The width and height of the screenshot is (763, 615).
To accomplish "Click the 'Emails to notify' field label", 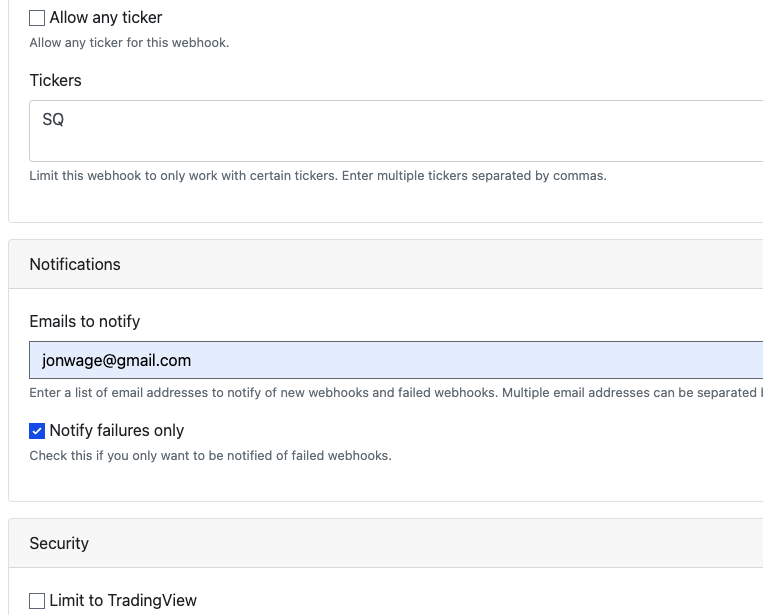I will 85,322.
